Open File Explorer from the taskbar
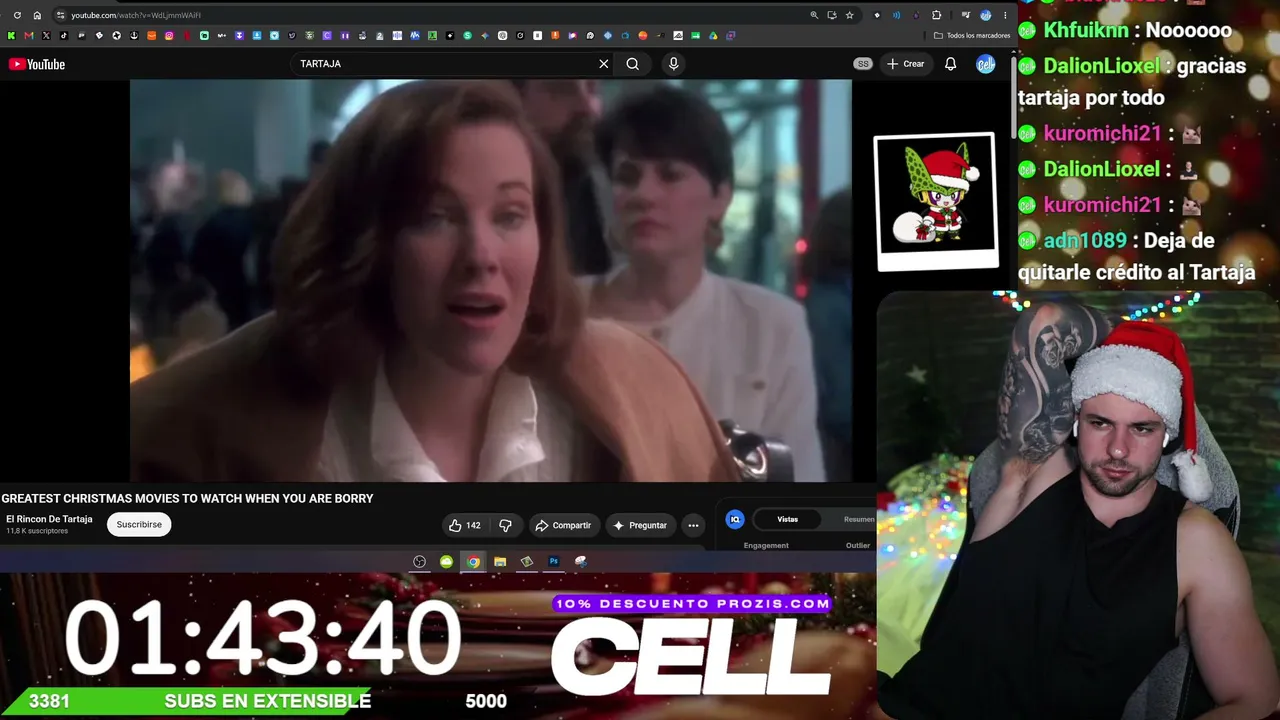The image size is (1280, 720). click(500, 562)
